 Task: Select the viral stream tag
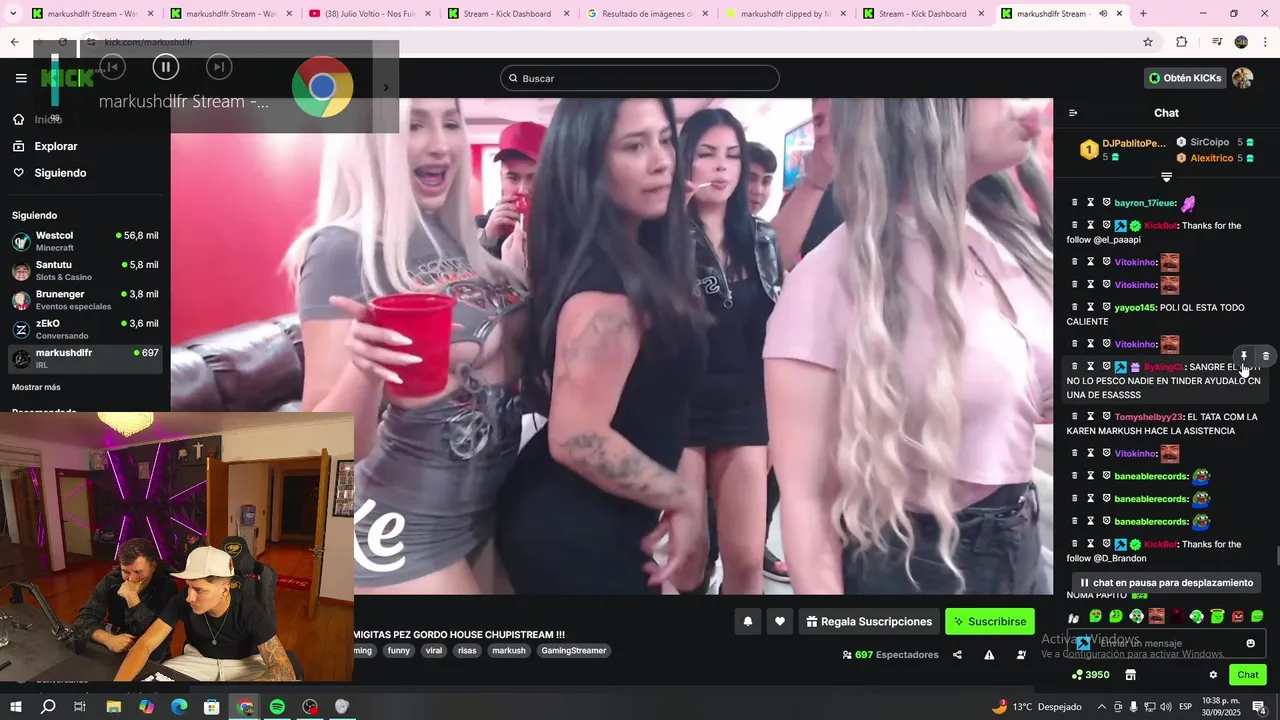[x=433, y=651]
